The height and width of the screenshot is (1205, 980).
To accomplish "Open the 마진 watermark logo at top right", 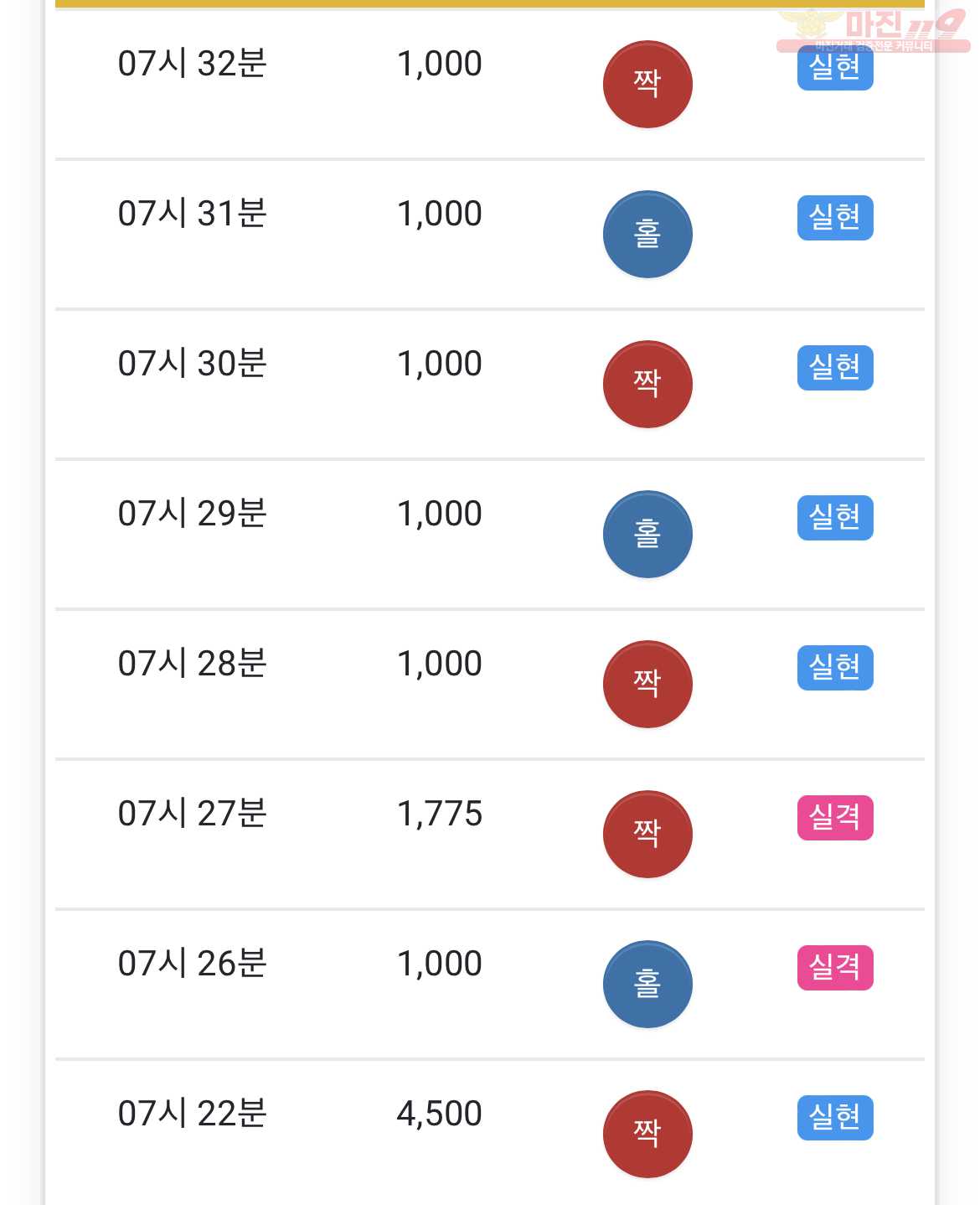I will [x=873, y=30].
